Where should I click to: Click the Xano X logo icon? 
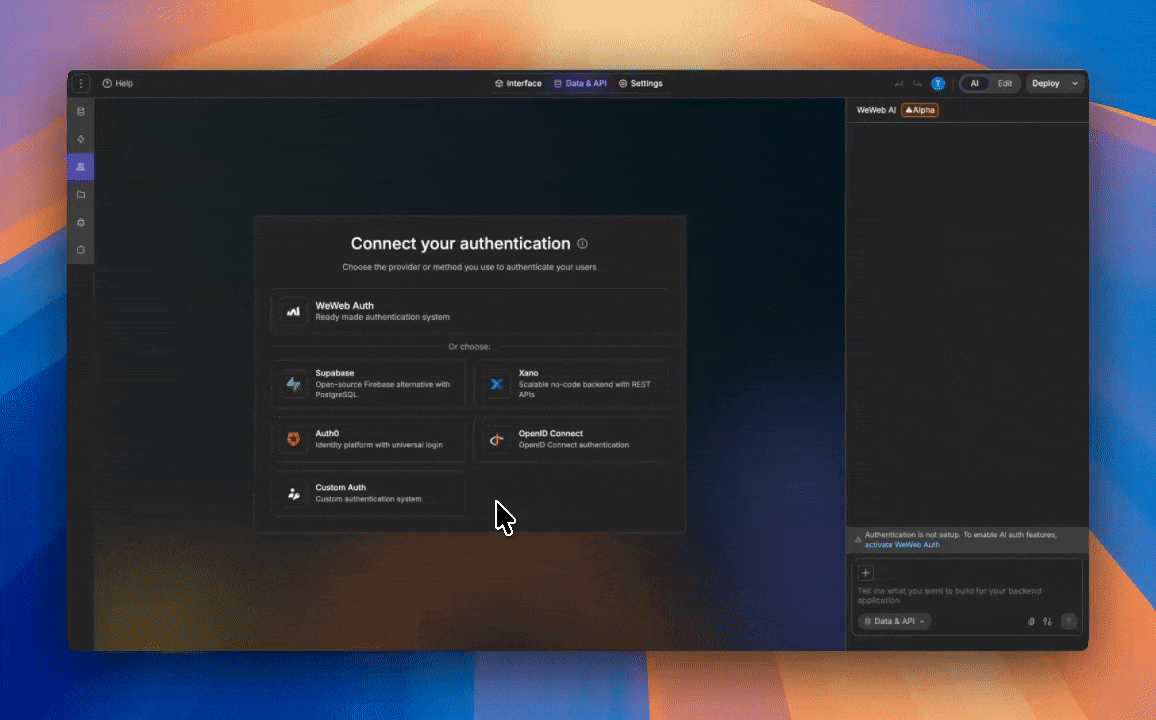(497, 384)
